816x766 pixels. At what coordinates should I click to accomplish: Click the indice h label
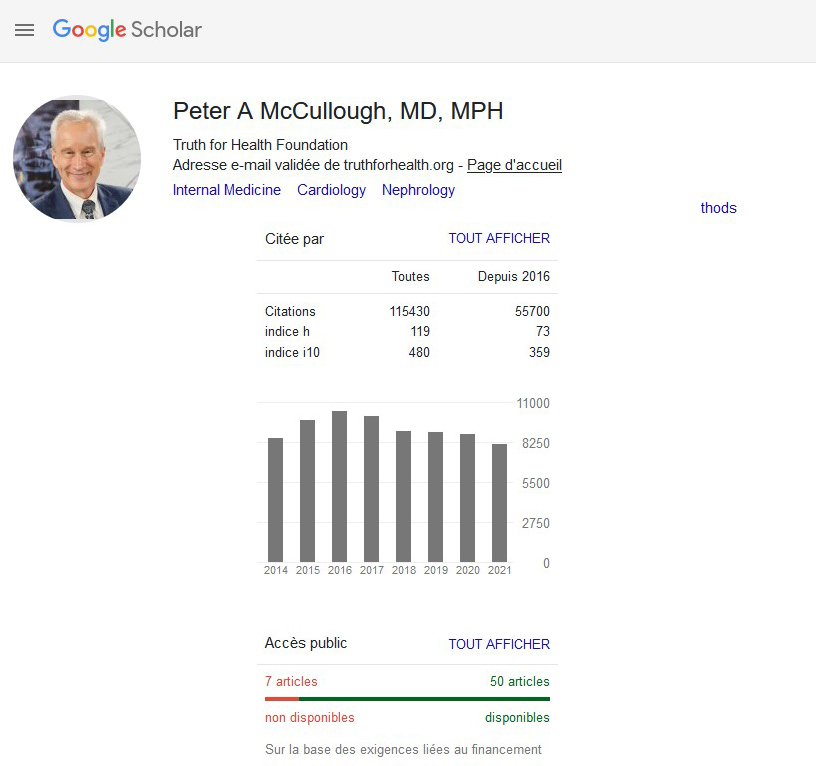[287, 331]
